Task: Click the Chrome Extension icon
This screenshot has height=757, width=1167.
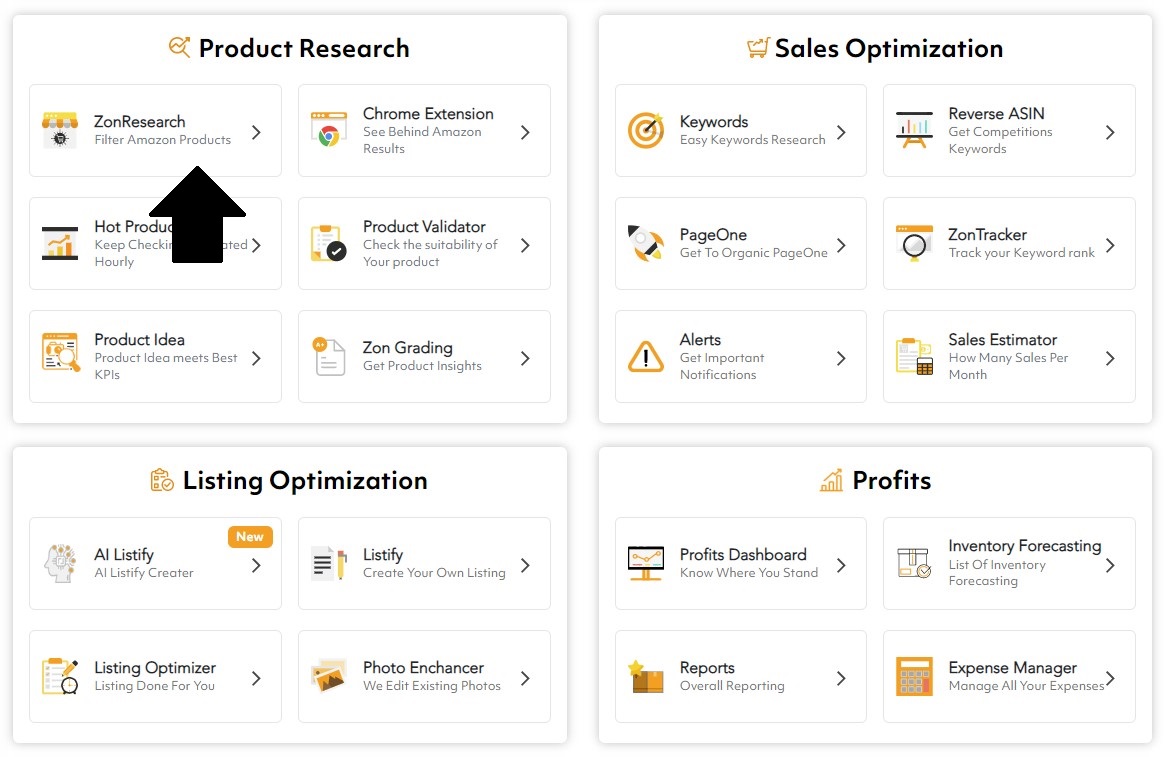Action: tap(329, 131)
